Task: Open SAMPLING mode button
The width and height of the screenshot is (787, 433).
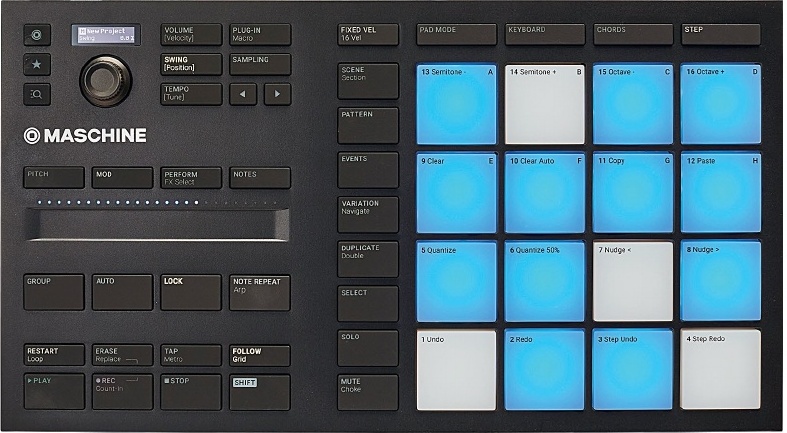Action: (260, 64)
